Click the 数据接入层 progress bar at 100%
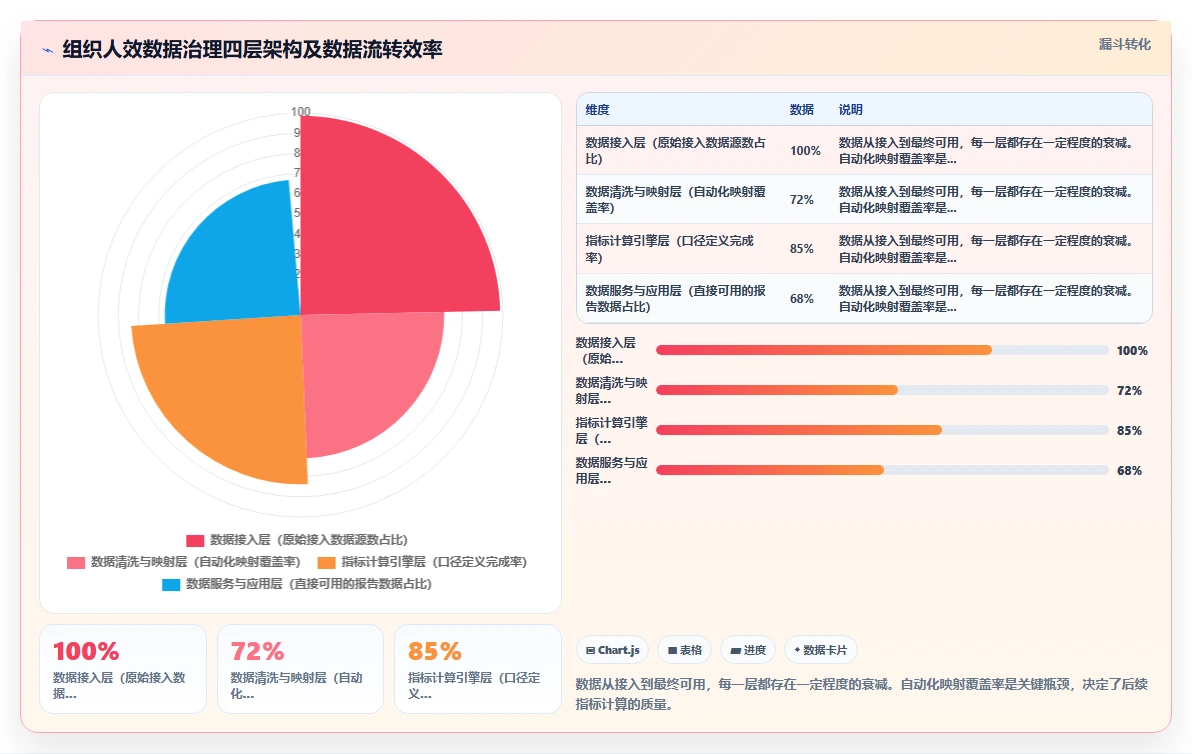 [x=882, y=350]
